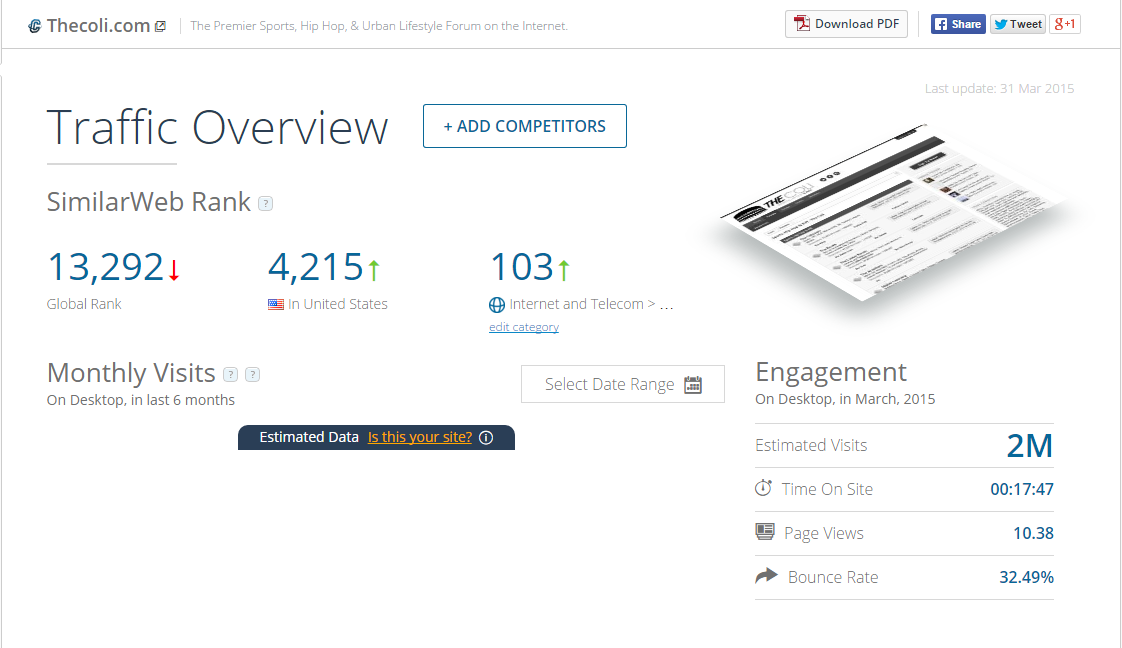Image resolution: width=1122 pixels, height=648 pixels.
Task: Click Last update: 31 Mar 2015 text
Action: click(x=999, y=89)
